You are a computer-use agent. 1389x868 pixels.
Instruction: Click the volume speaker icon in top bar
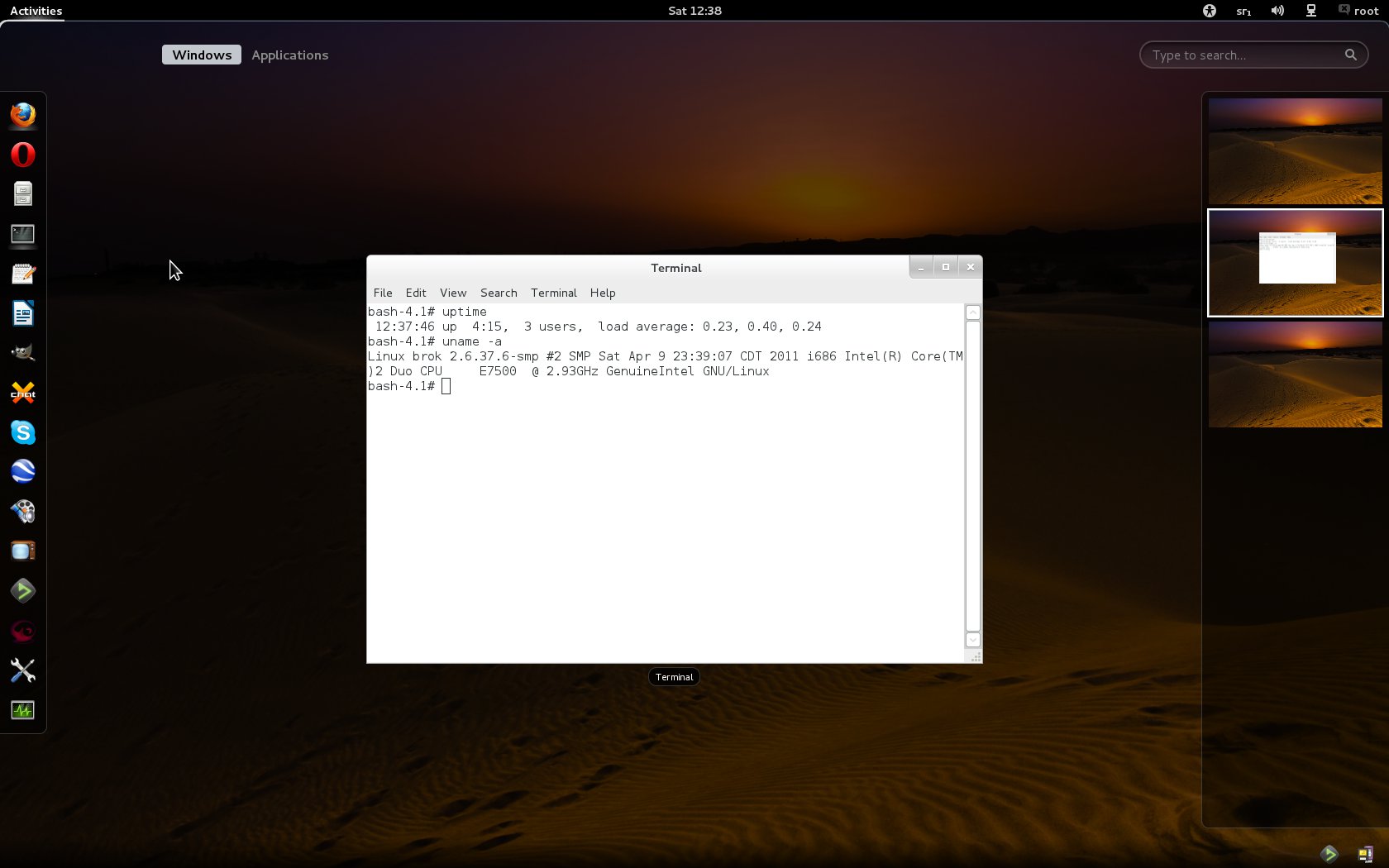click(x=1277, y=11)
